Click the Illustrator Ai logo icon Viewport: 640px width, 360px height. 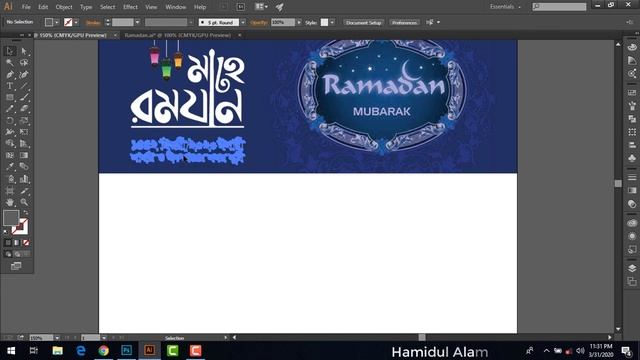tap(8, 7)
